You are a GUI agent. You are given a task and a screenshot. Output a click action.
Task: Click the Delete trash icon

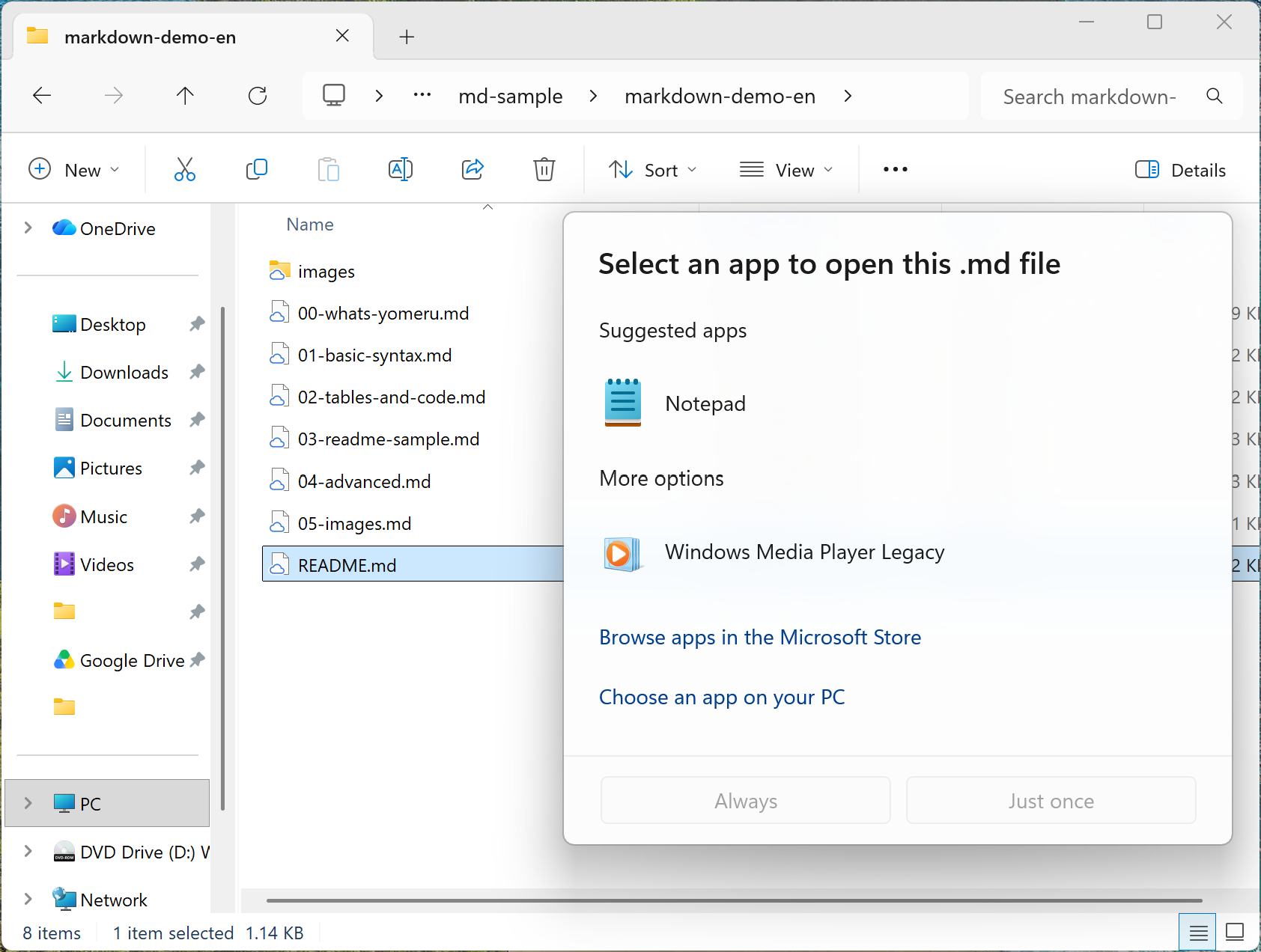[x=544, y=170]
